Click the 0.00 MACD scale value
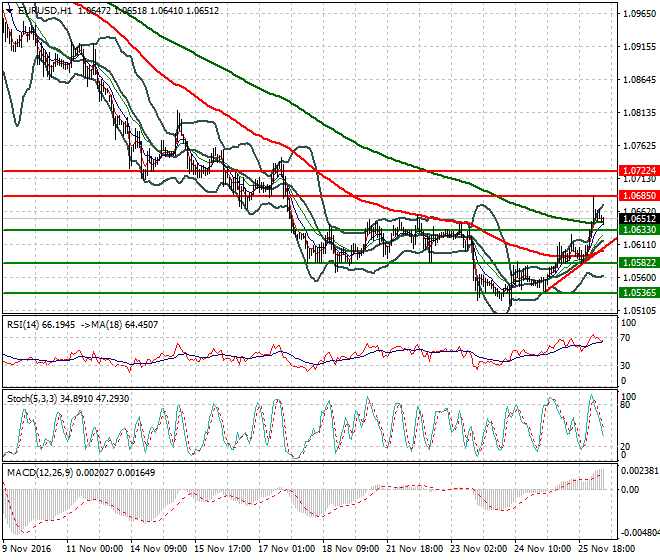The image size is (660, 560). [x=630, y=490]
